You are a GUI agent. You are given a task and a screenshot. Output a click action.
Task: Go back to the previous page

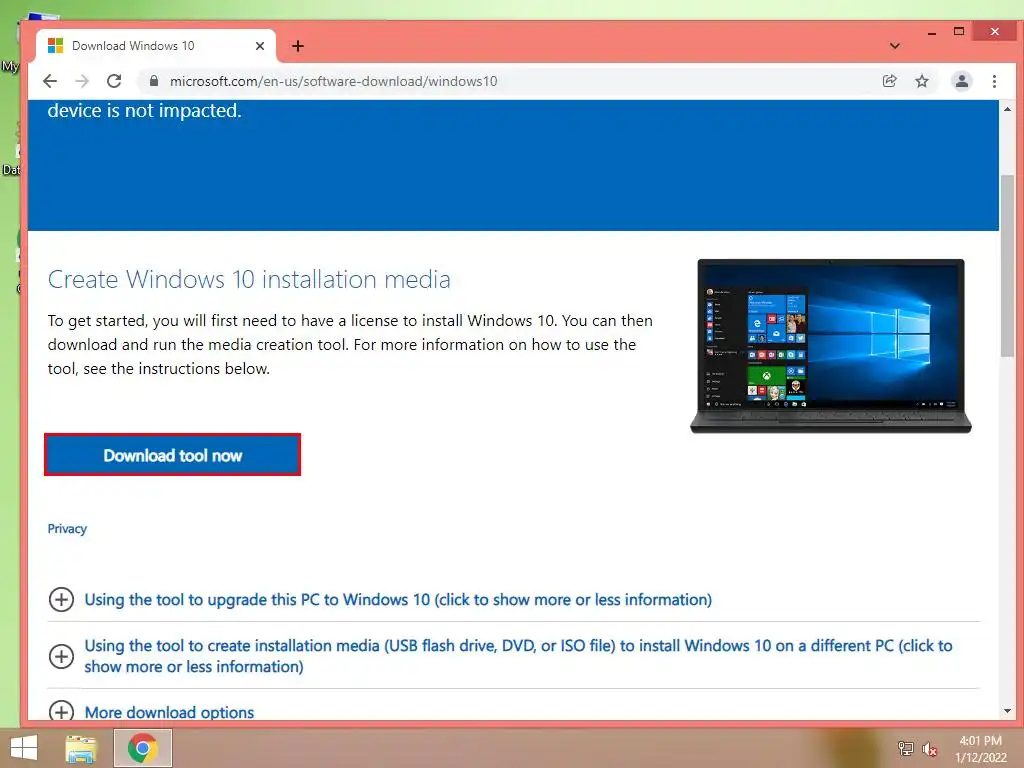[50, 81]
